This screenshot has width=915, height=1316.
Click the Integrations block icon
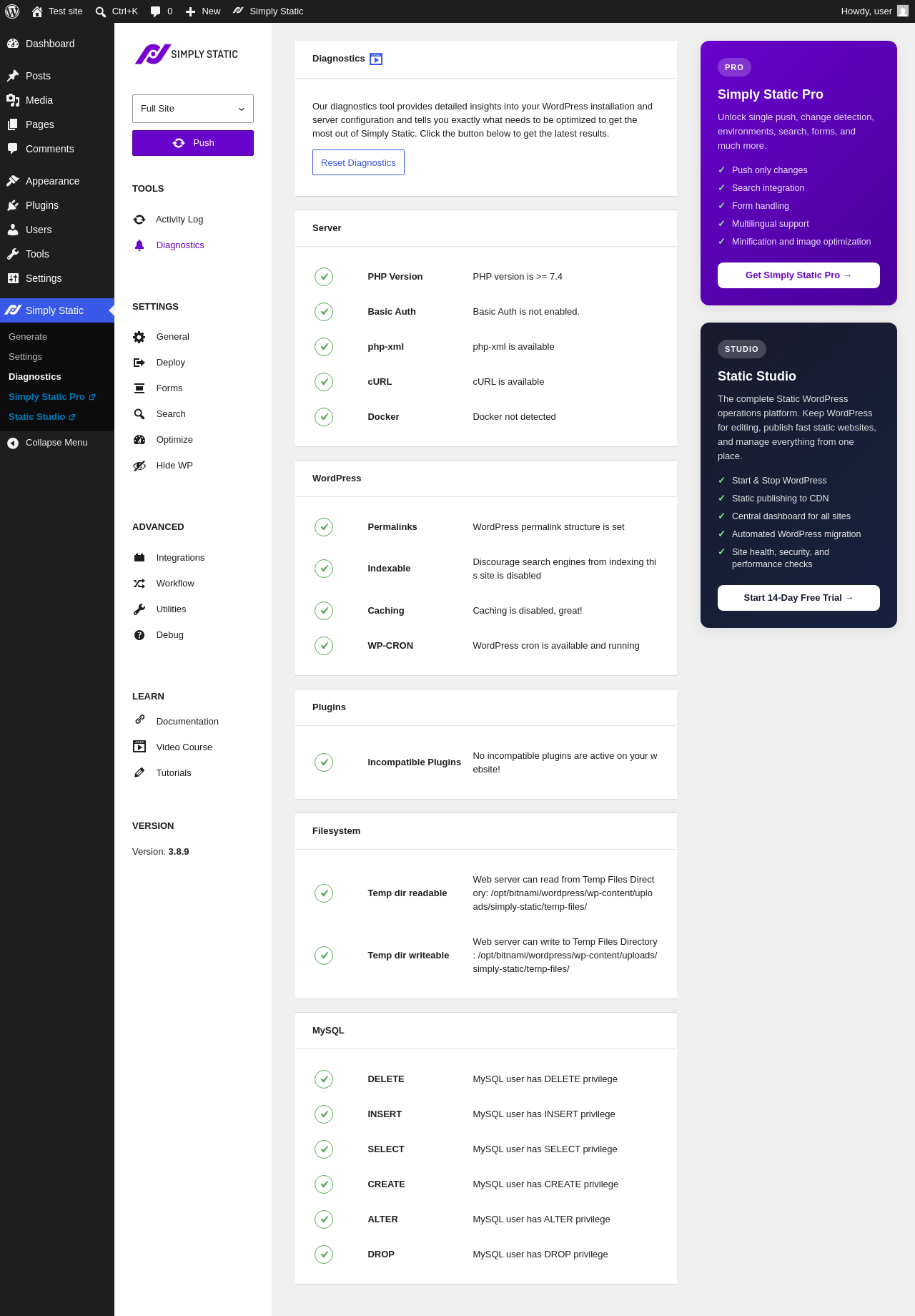coord(139,558)
